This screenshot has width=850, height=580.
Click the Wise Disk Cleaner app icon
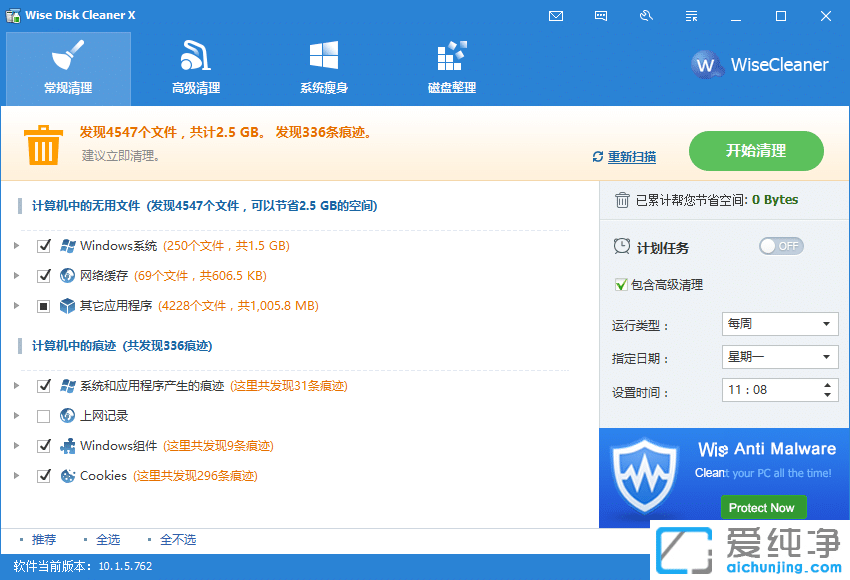pos(12,15)
